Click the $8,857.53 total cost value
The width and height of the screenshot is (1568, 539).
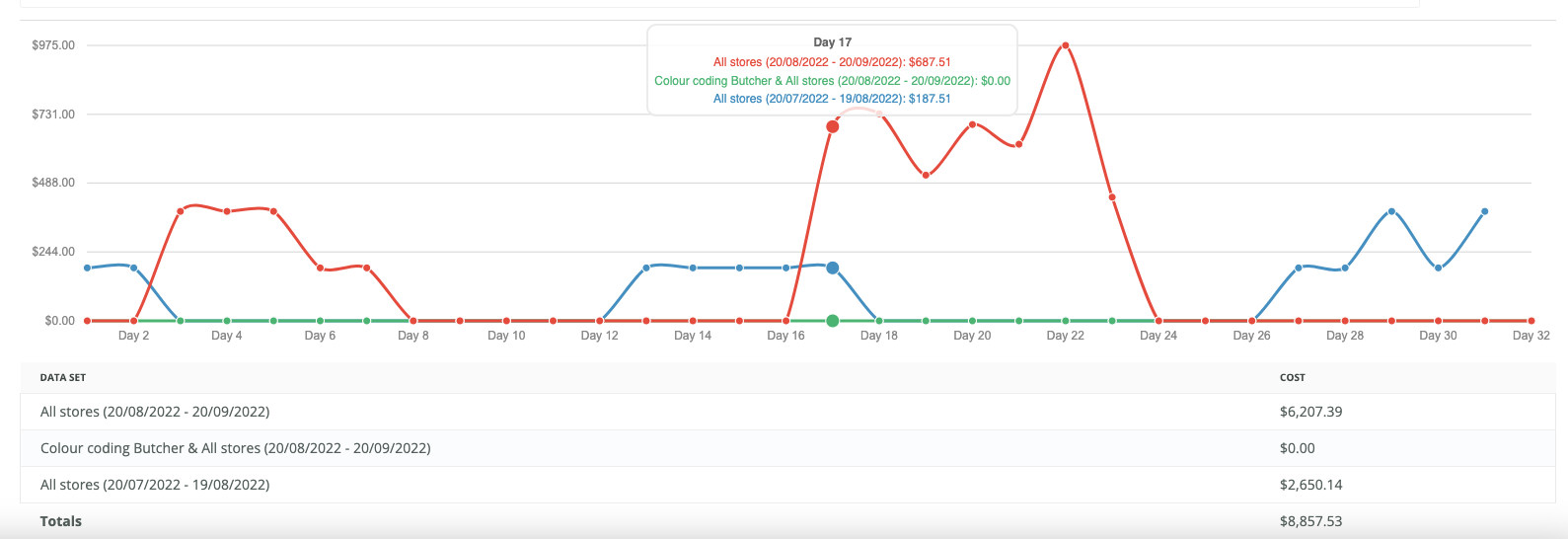[x=1311, y=521]
